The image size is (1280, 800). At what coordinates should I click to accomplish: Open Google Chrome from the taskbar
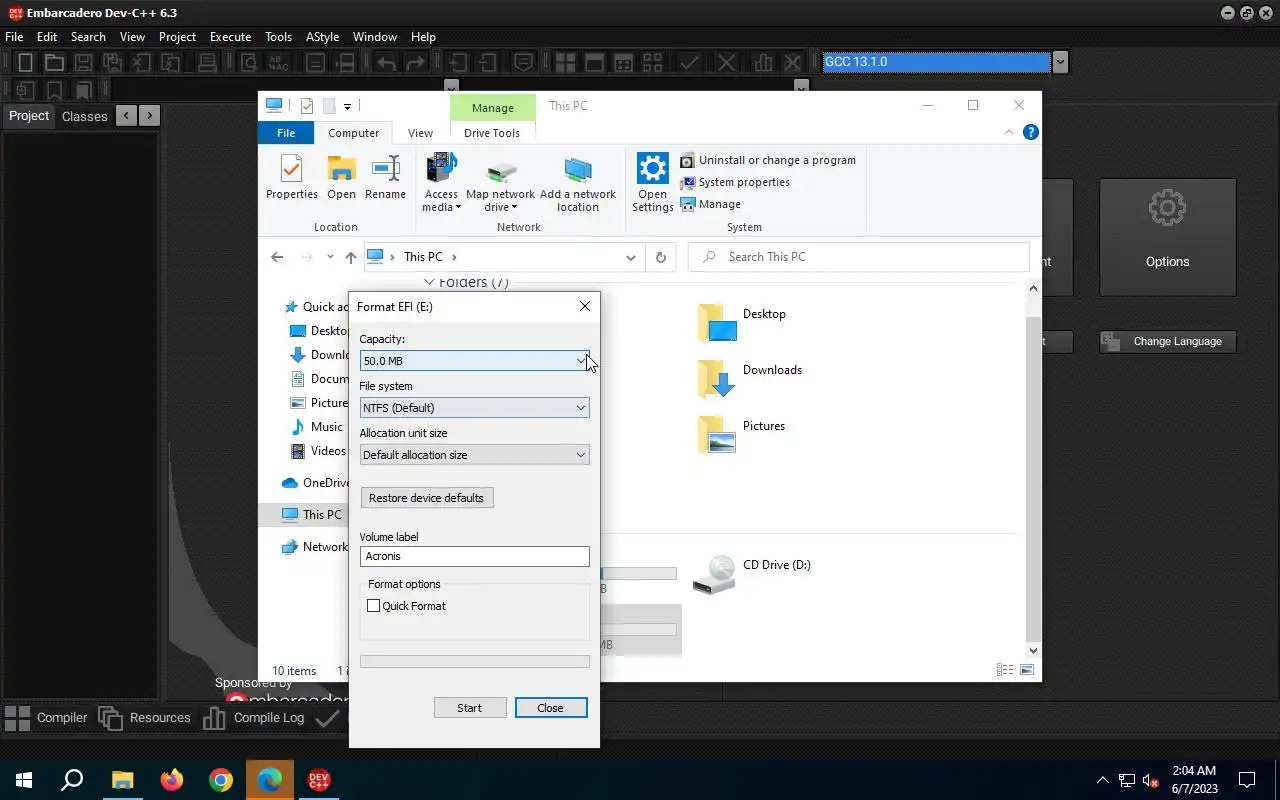point(221,780)
